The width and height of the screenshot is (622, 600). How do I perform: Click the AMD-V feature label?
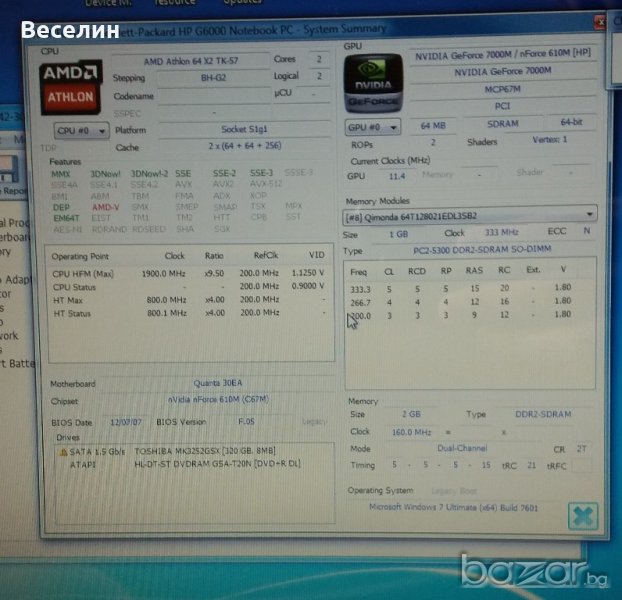(106, 207)
